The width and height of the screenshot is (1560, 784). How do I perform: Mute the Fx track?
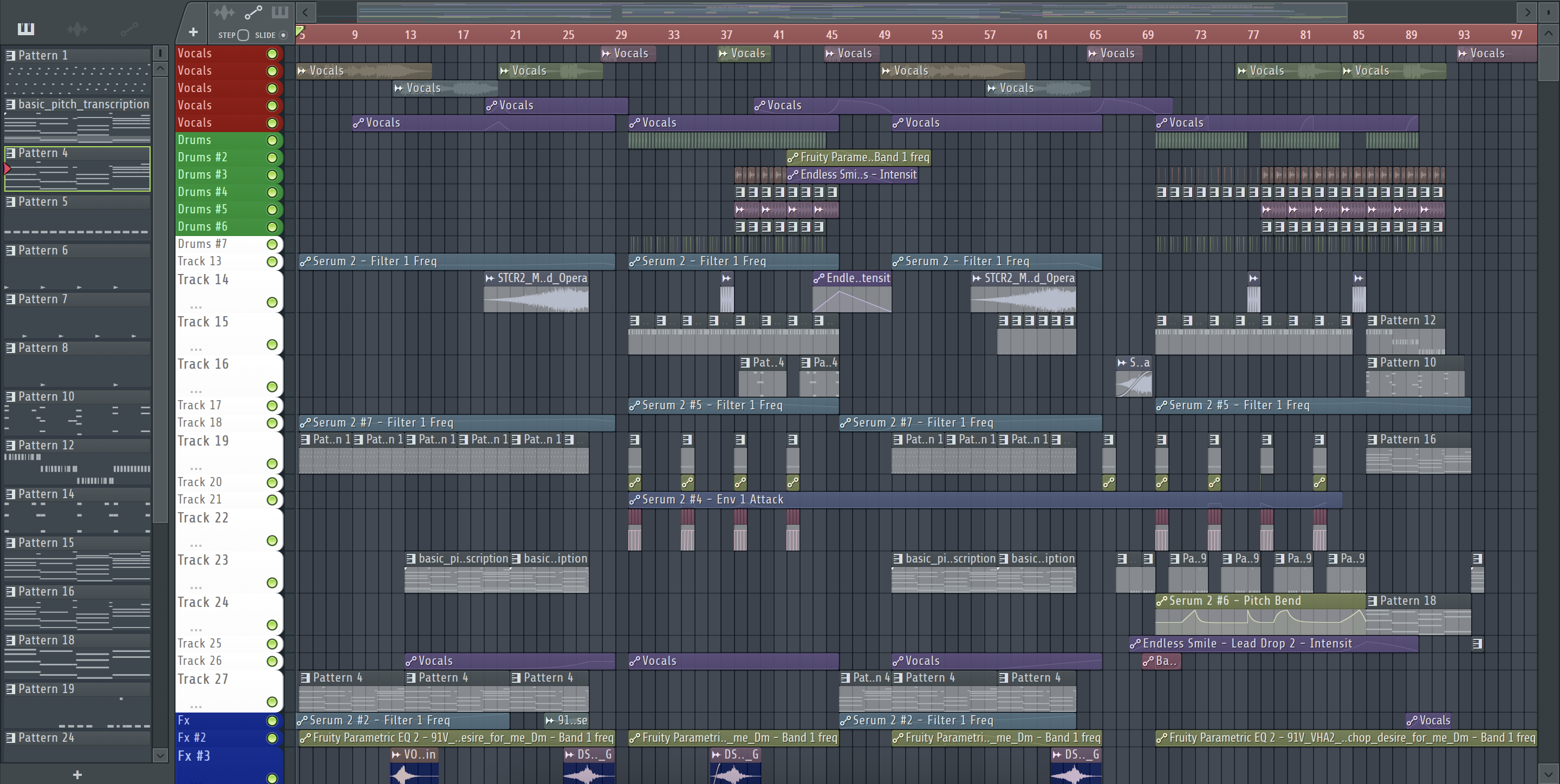click(x=272, y=721)
